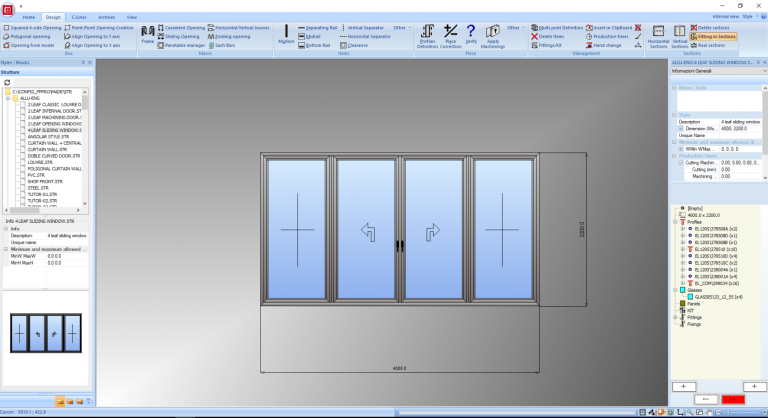Screen dimensions: 768x418
Task: Collapse the Profiles tree node
Action: pyautogui.click(x=674, y=223)
